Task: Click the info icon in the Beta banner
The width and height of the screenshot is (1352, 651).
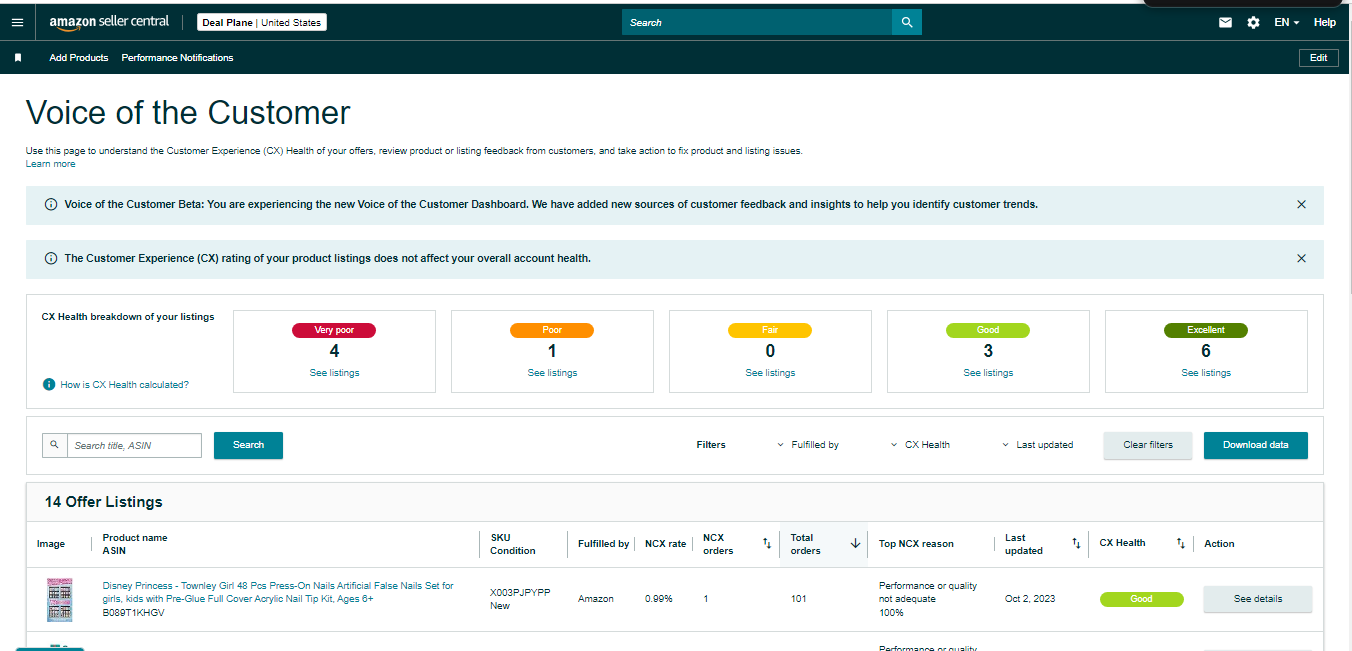Action: [51, 204]
